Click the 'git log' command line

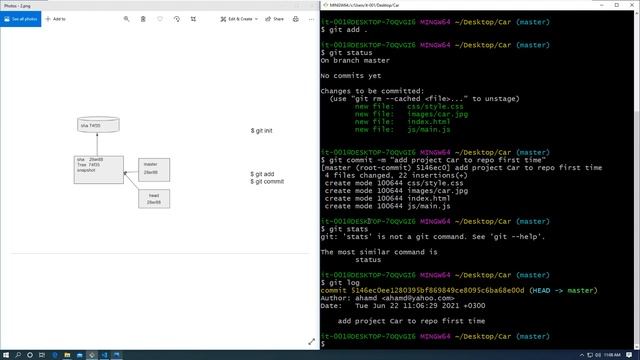pyautogui.click(x=340, y=282)
